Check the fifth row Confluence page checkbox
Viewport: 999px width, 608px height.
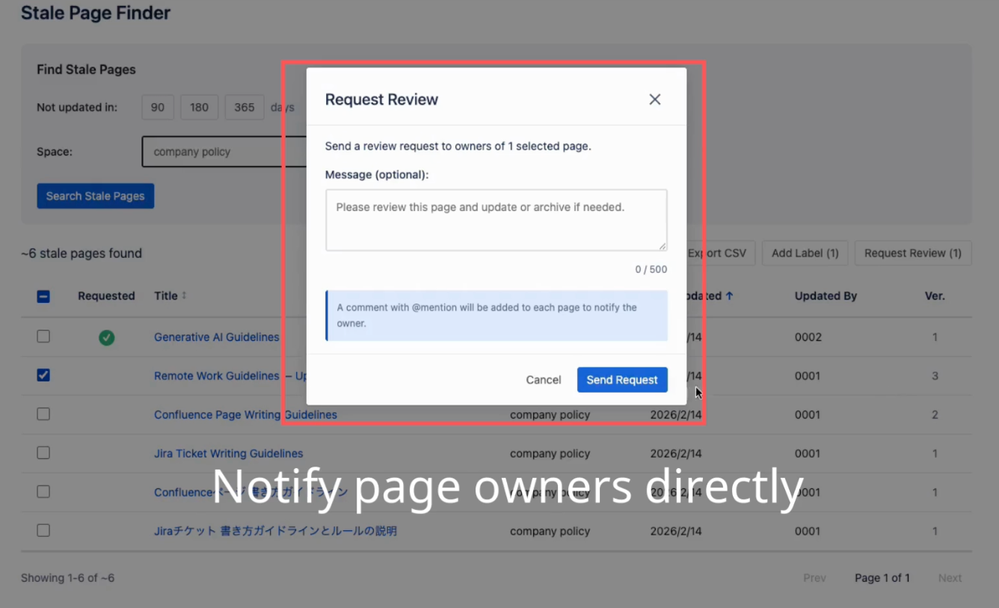pos(43,492)
